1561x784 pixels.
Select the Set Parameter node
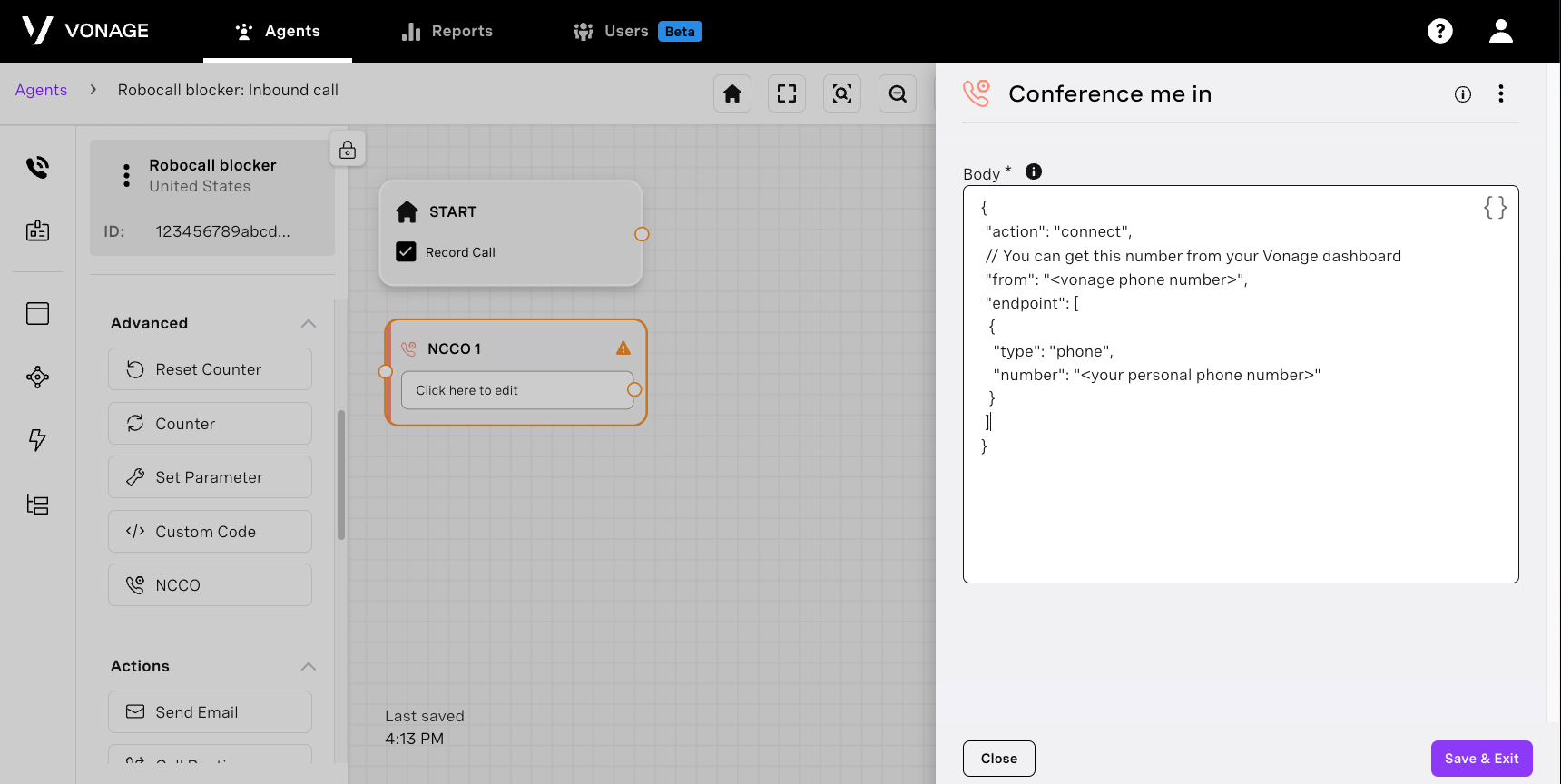210,477
